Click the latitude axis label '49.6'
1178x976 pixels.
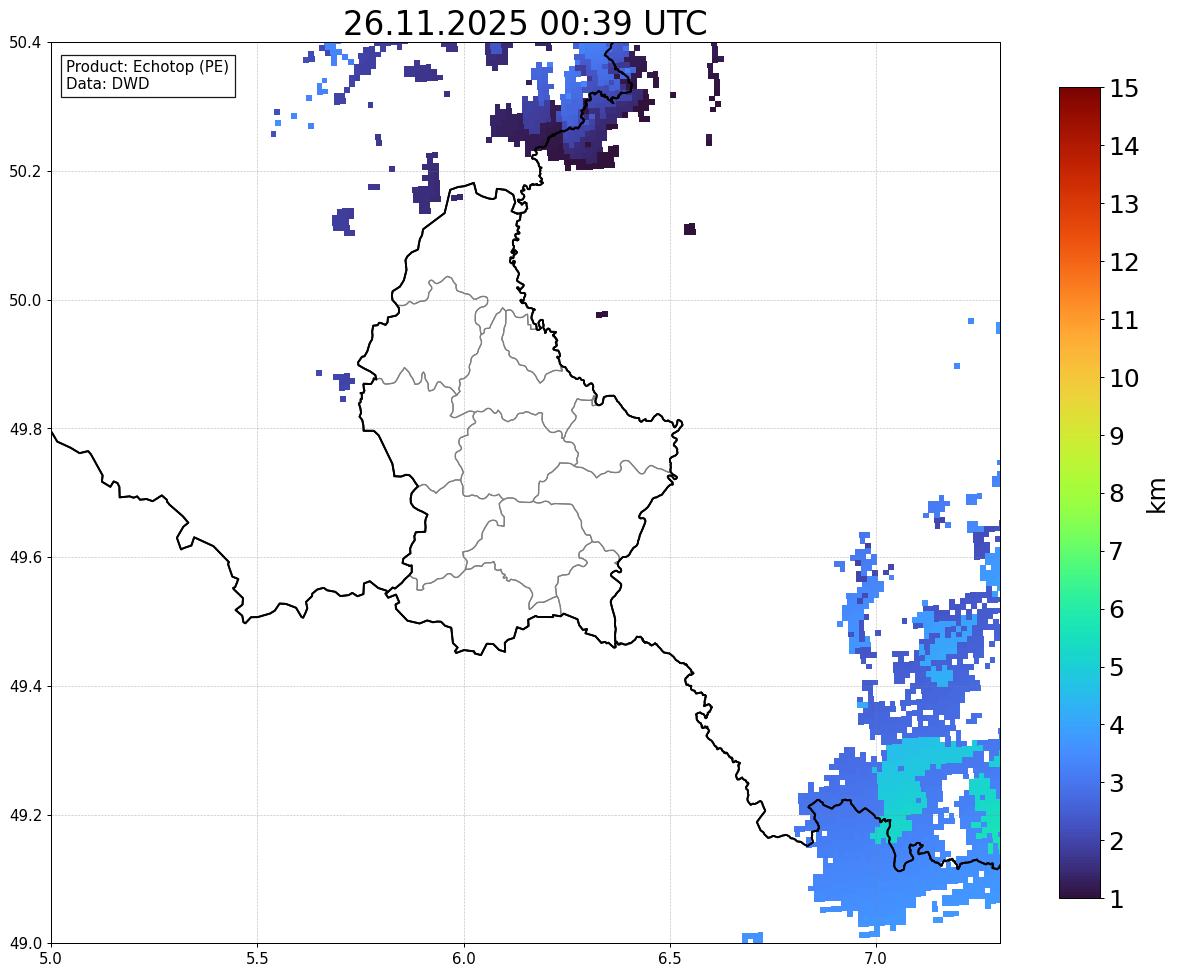click(x=25, y=557)
